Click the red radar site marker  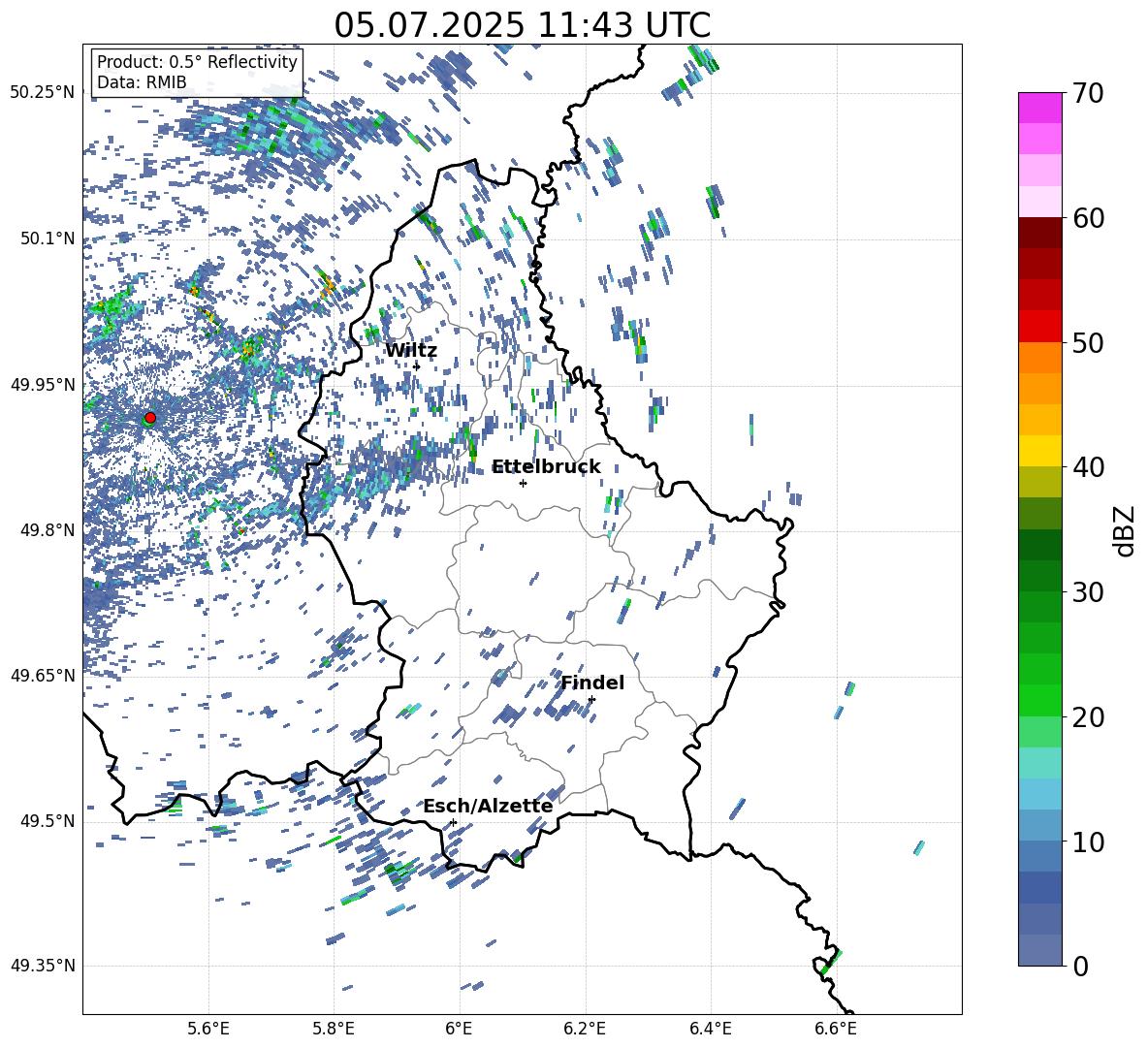pos(150,418)
